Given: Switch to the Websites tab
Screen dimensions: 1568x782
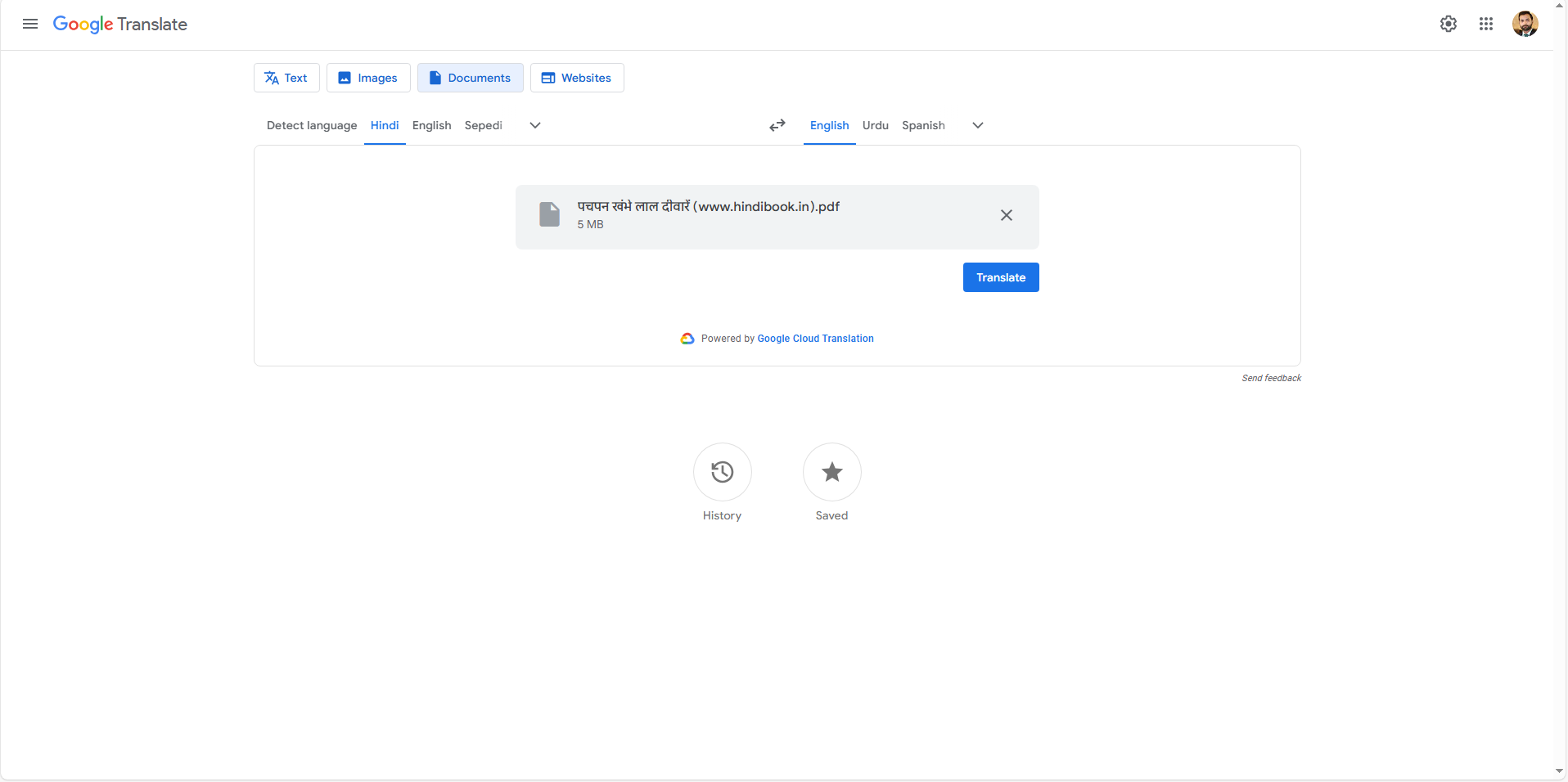Looking at the screenshot, I should pyautogui.click(x=576, y=77).
